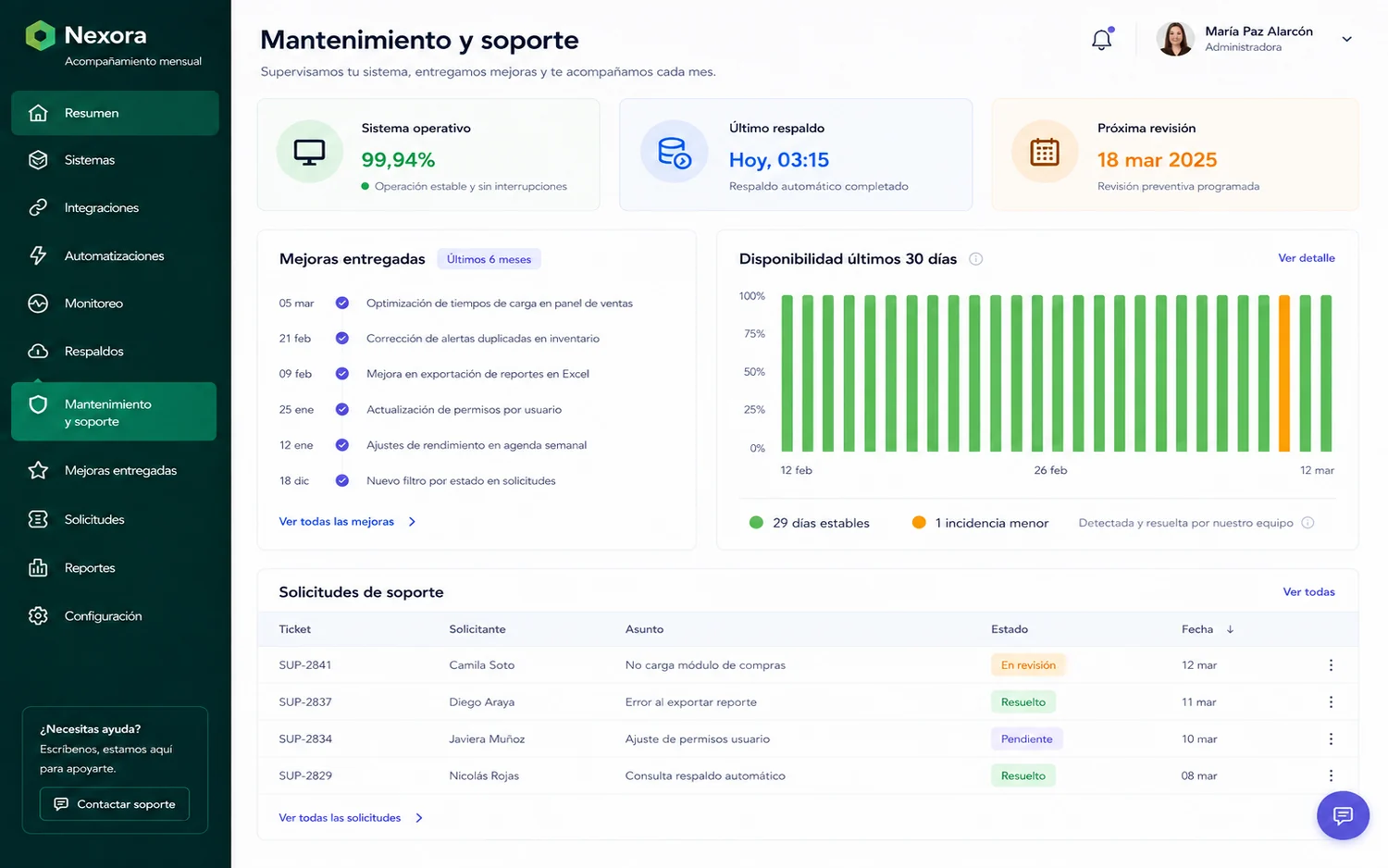Click check icon for 18 dic improvement
The width and height of the screenshot is (1388, 868).
coord(341,480)
